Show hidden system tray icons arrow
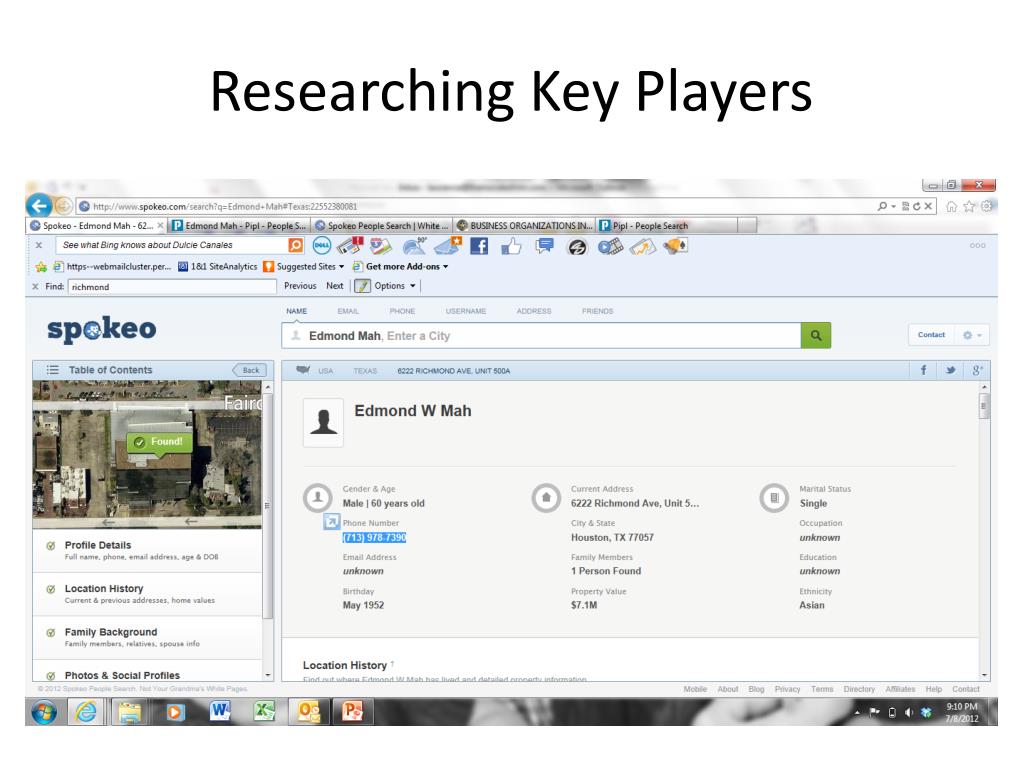Image resolution: width=1024 pixels, height=768 pixels. [x=857, y=712]
